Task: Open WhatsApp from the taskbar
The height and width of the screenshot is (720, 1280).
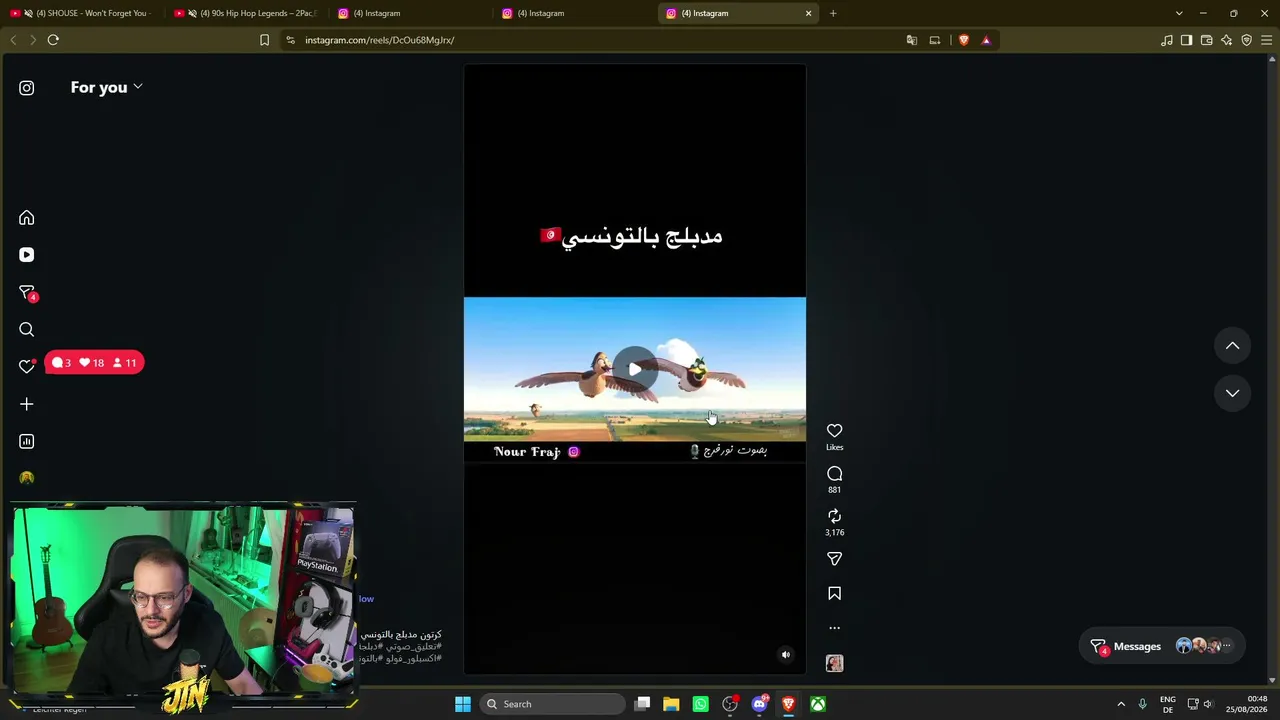Action: [700, 704]
